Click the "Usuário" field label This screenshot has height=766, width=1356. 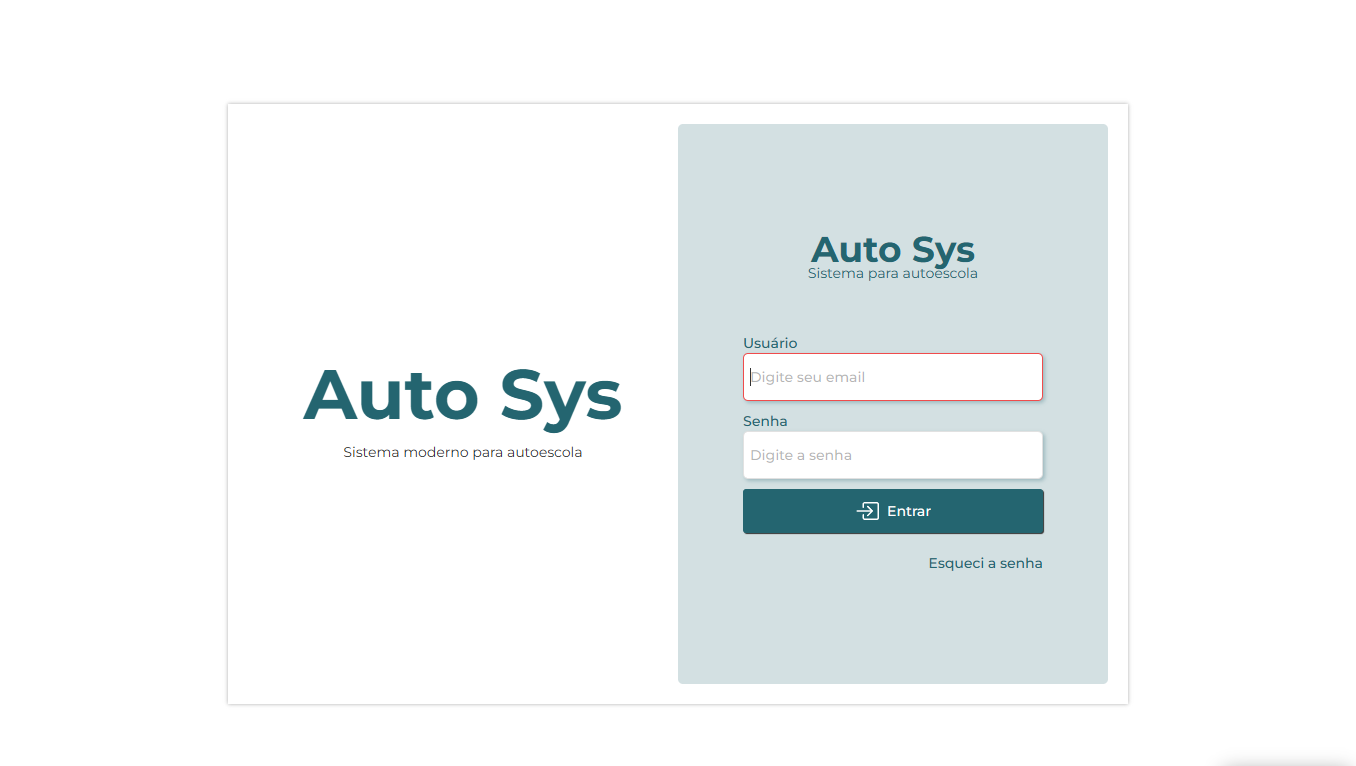point(770,343)
